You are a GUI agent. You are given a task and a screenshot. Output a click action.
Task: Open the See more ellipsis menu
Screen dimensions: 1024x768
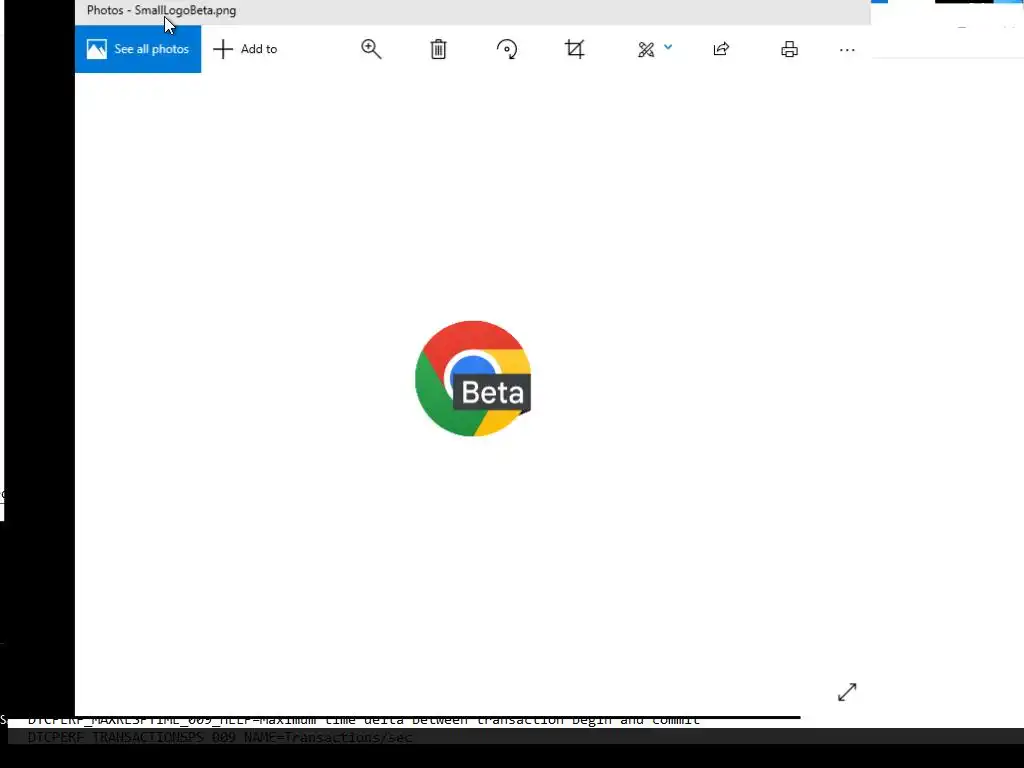(847, 50)
